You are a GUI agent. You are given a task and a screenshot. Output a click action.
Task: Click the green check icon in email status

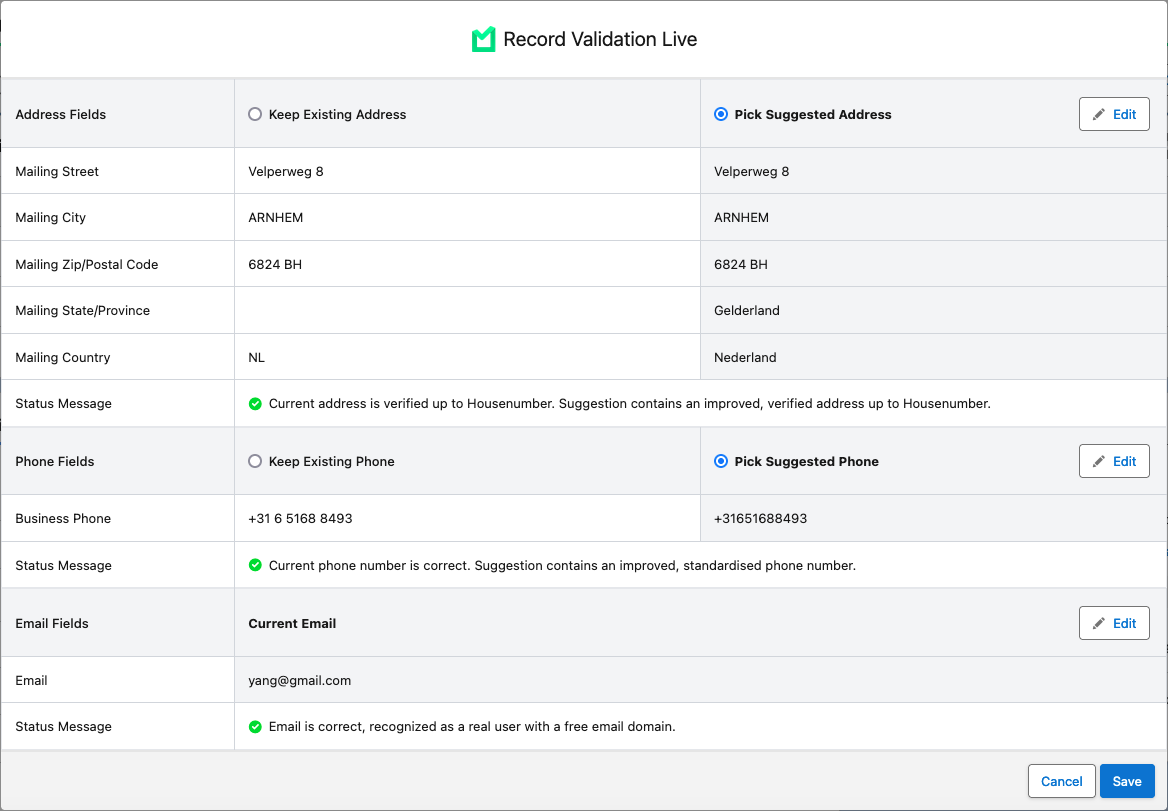[x=256, y=727]
